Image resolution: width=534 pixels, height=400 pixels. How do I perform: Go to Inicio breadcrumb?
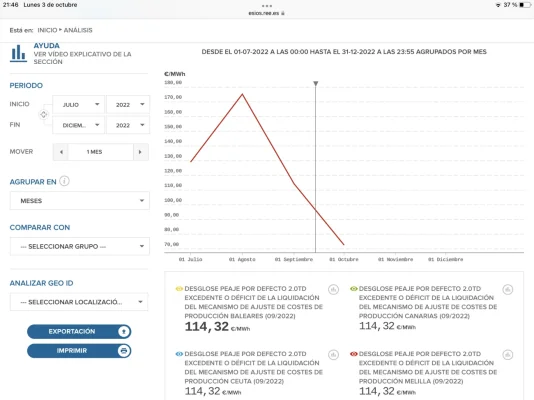(x=47, y=30)
